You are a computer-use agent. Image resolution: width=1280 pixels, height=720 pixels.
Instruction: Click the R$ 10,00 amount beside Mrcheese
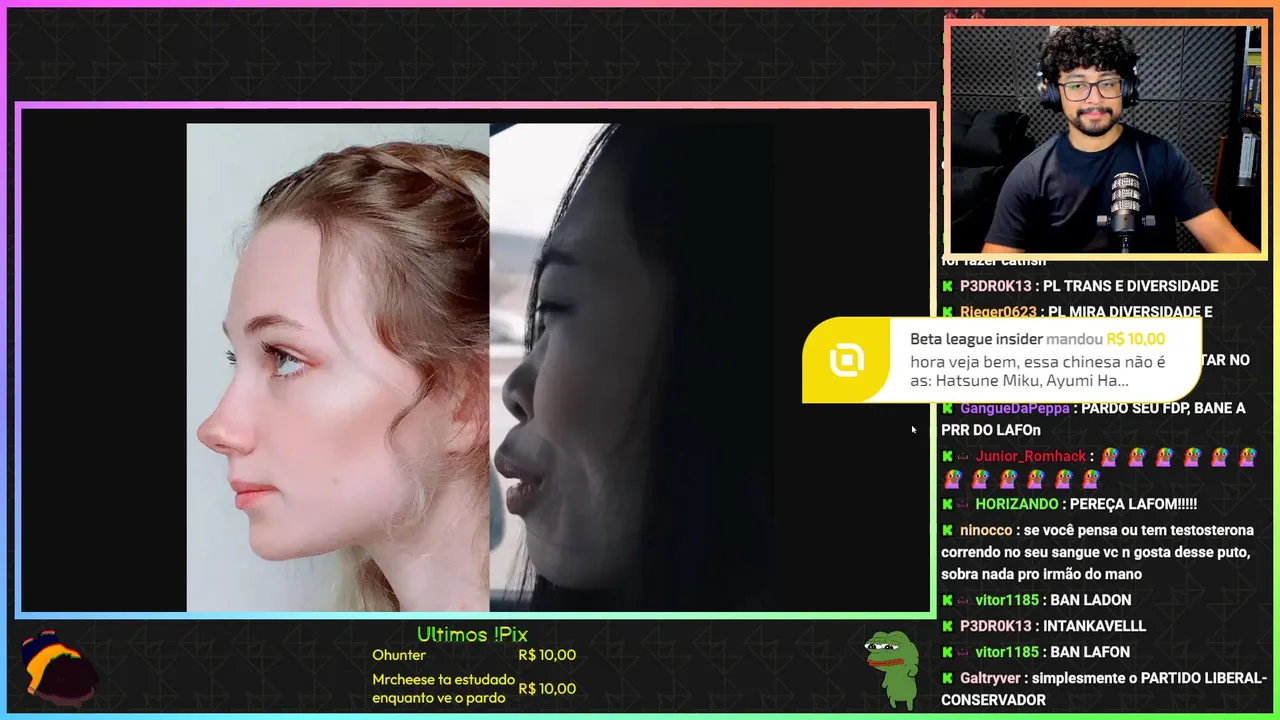[547, 688]
